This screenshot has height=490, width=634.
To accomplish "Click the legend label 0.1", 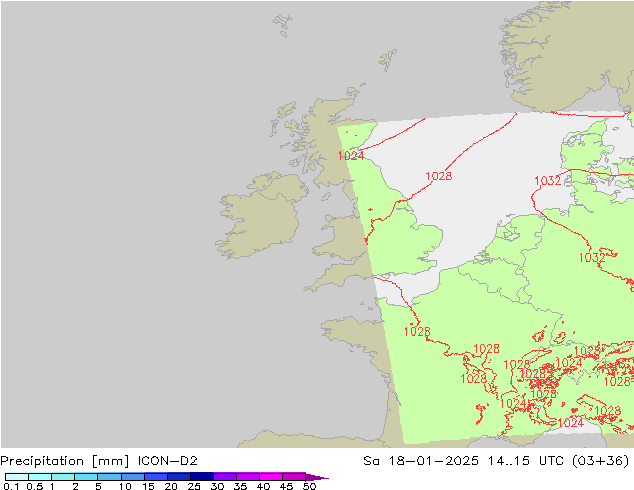I will click(11, 486).
